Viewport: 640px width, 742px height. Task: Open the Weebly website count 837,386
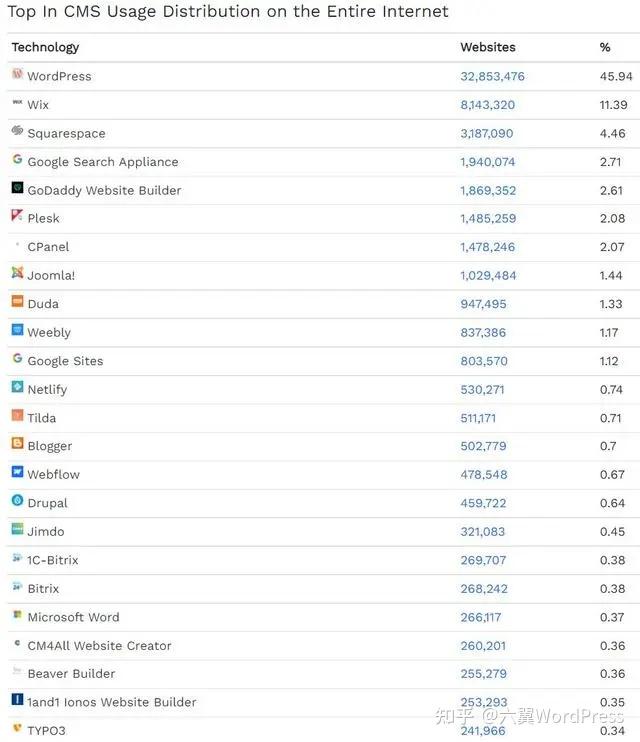click(x=483, y=333)
